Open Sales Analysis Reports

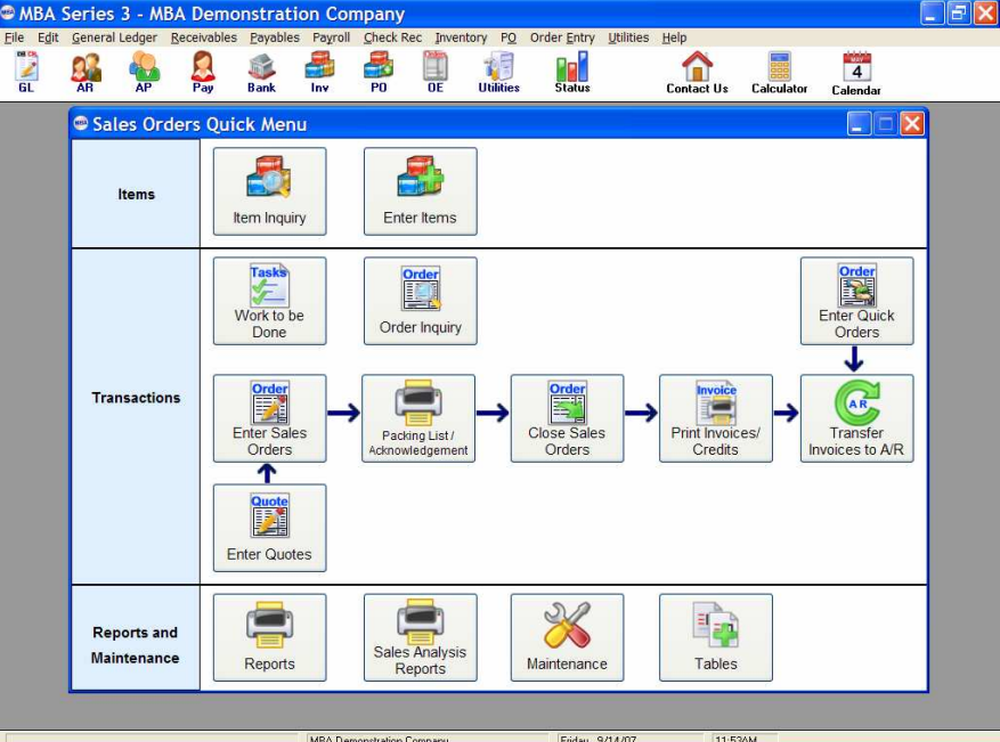[x=420, y=638]
